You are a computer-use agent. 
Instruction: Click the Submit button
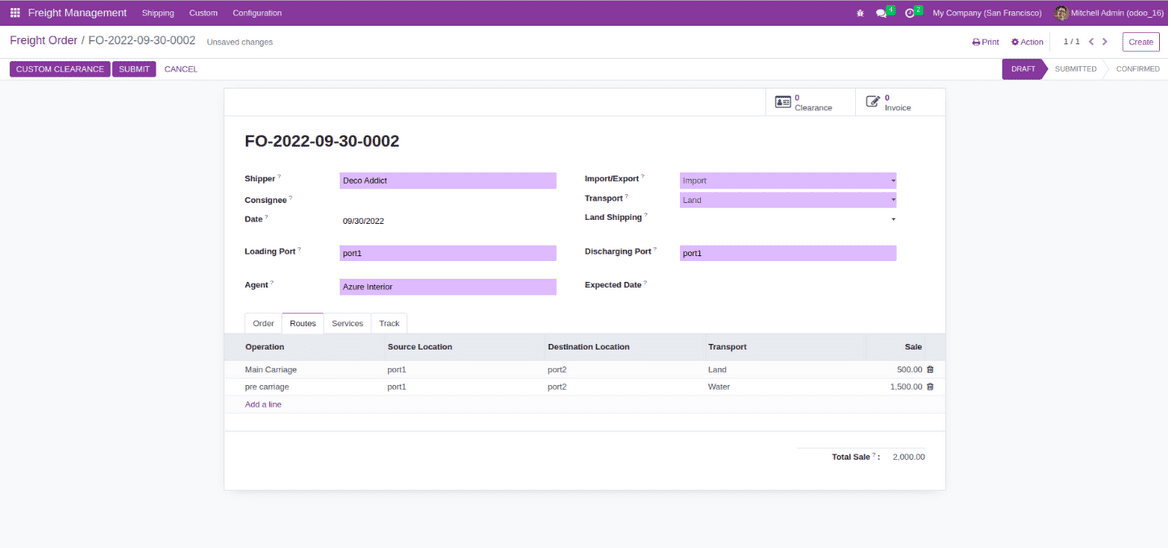134,69
